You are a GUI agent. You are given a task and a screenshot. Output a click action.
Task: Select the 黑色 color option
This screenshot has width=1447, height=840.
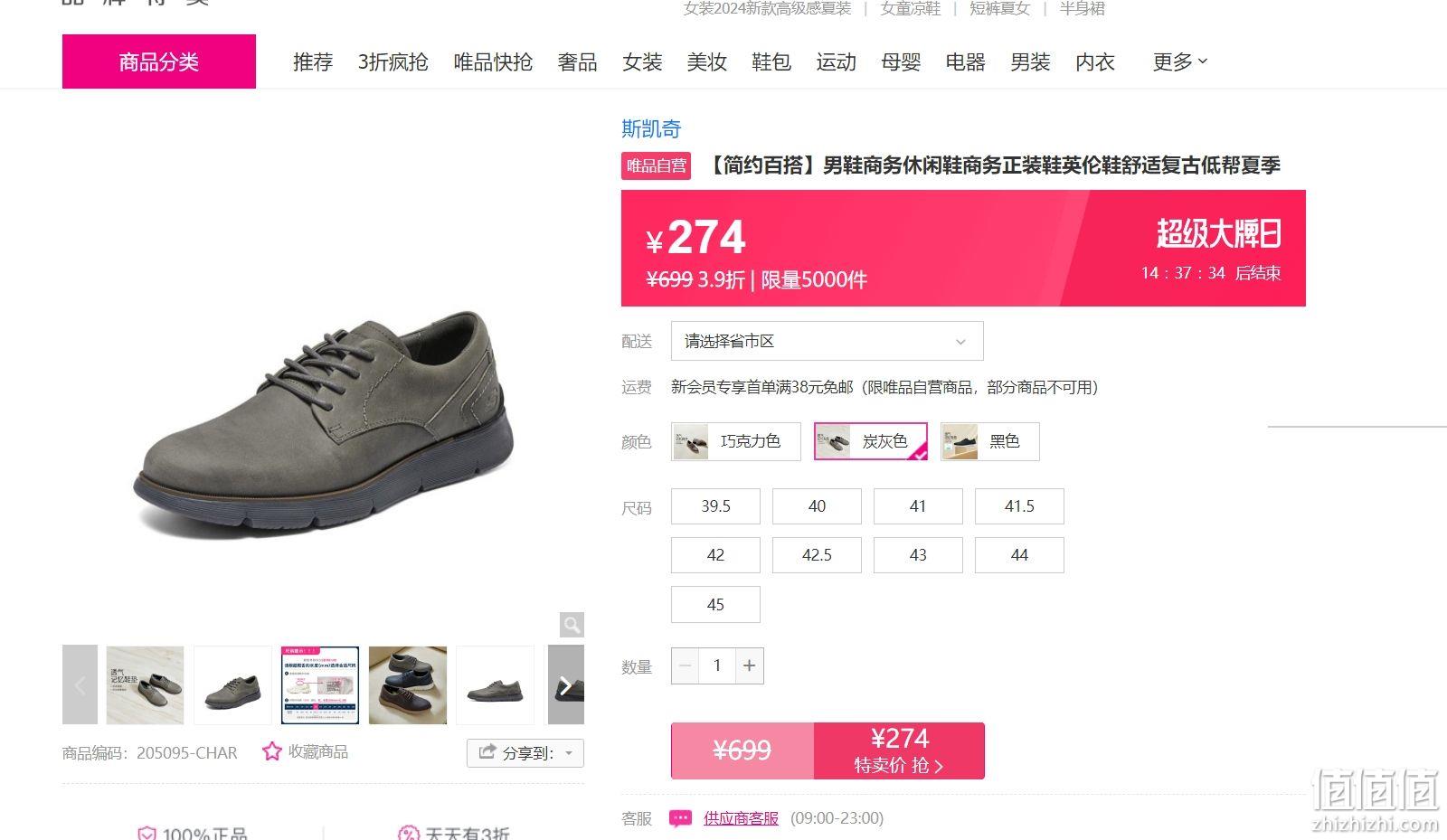(989, 441)
